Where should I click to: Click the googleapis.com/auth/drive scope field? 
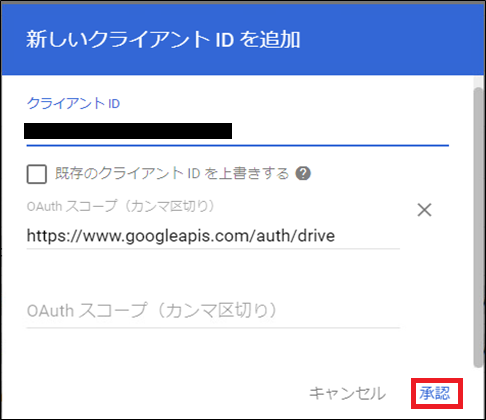coord(213,236)
